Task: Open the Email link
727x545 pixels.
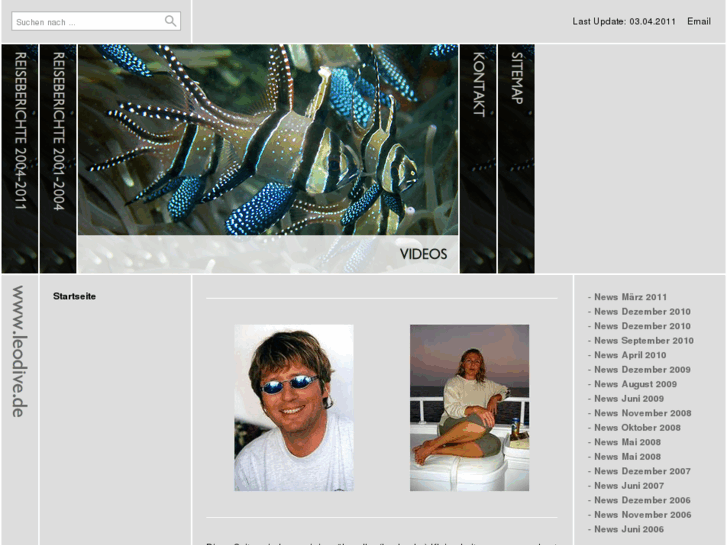Action: pyautogui.click(x=699, y=21)
